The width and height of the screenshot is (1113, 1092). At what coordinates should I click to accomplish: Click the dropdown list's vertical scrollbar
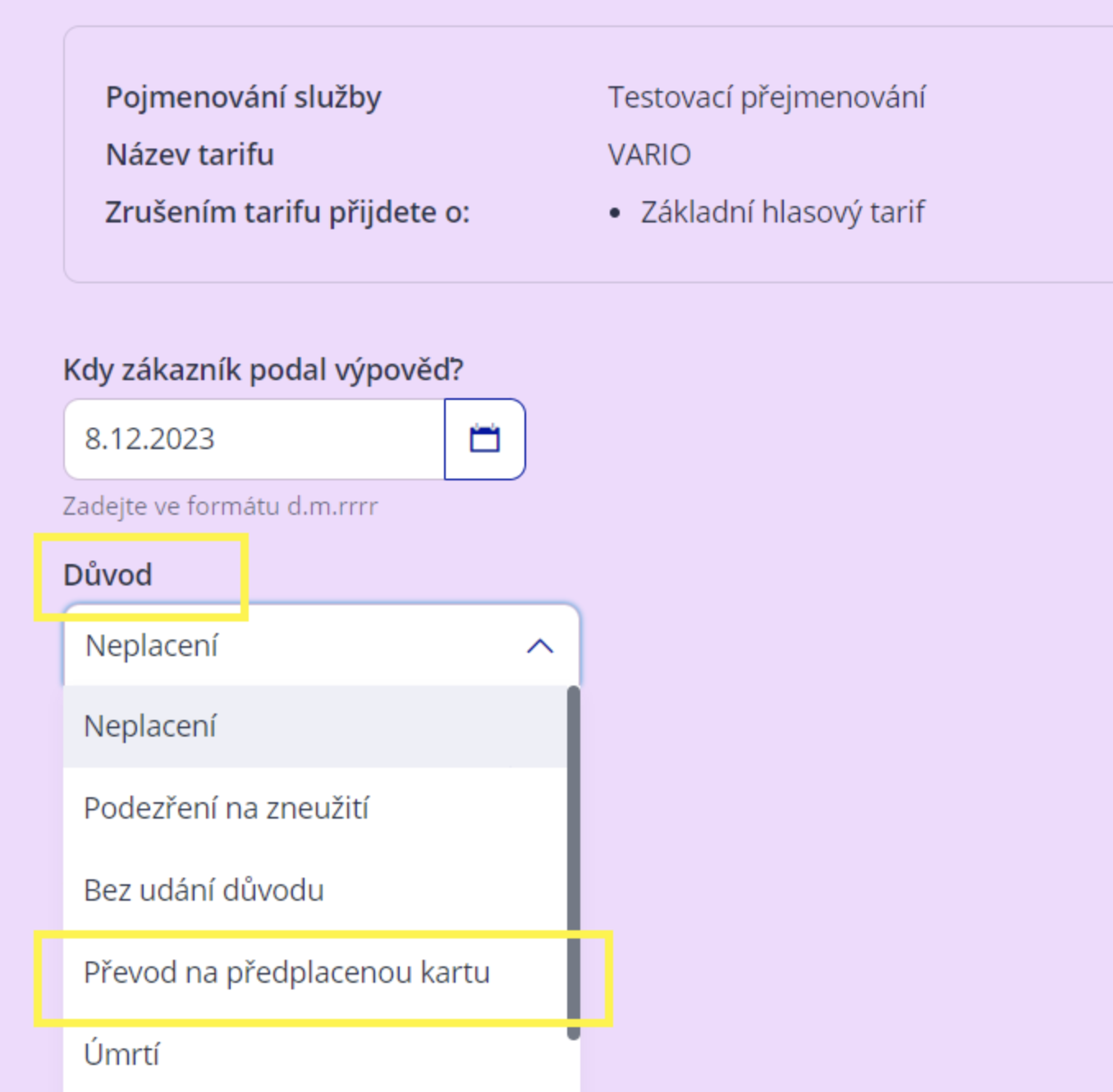pos(573,862)
